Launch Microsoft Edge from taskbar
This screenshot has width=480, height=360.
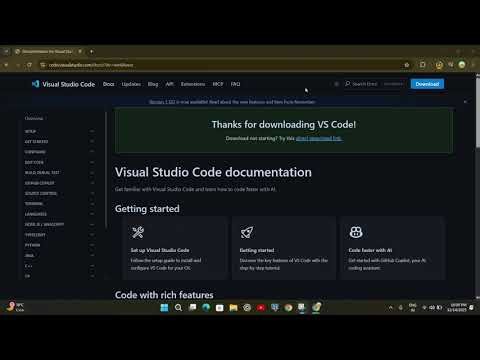(206, 307)
